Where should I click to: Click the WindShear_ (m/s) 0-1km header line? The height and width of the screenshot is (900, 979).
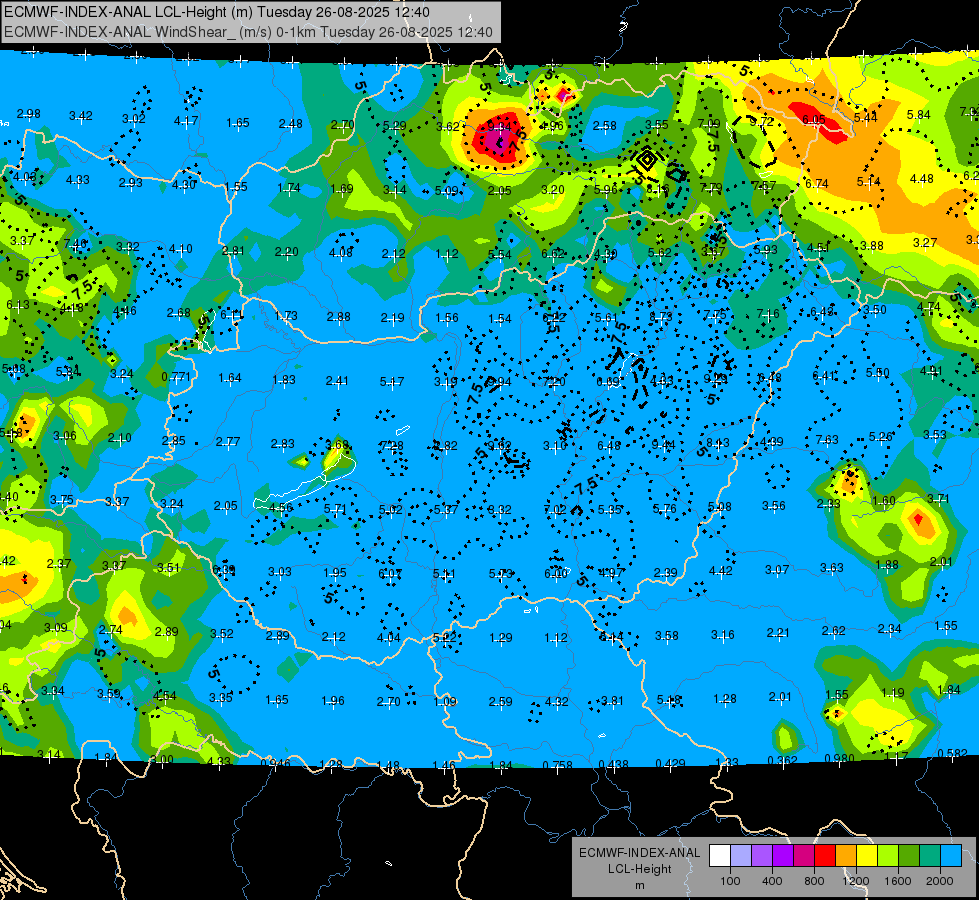click(x=248, y=32)
